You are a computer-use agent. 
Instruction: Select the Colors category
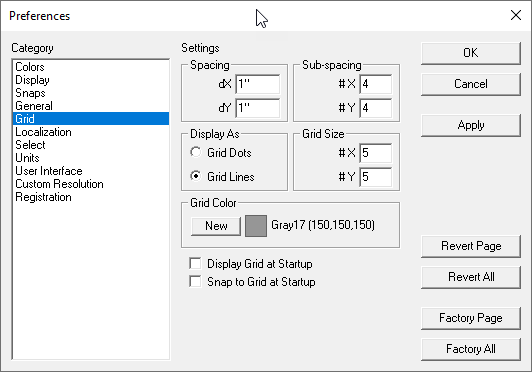[91, 67]
